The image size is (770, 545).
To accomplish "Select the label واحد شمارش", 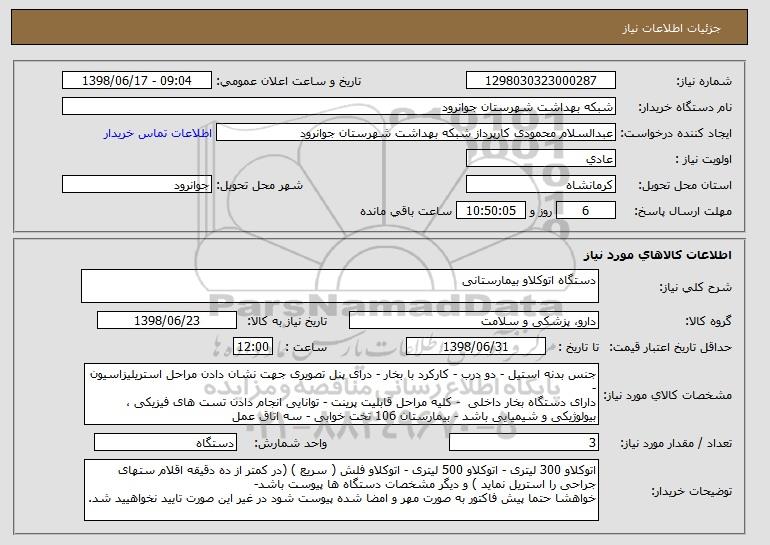I will point(290,443).
